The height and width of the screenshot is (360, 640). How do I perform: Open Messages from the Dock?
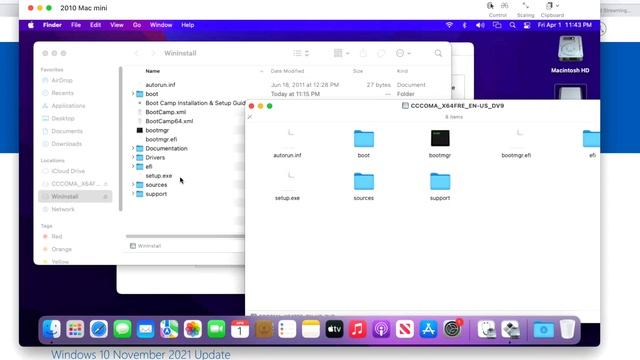(122, 329)
